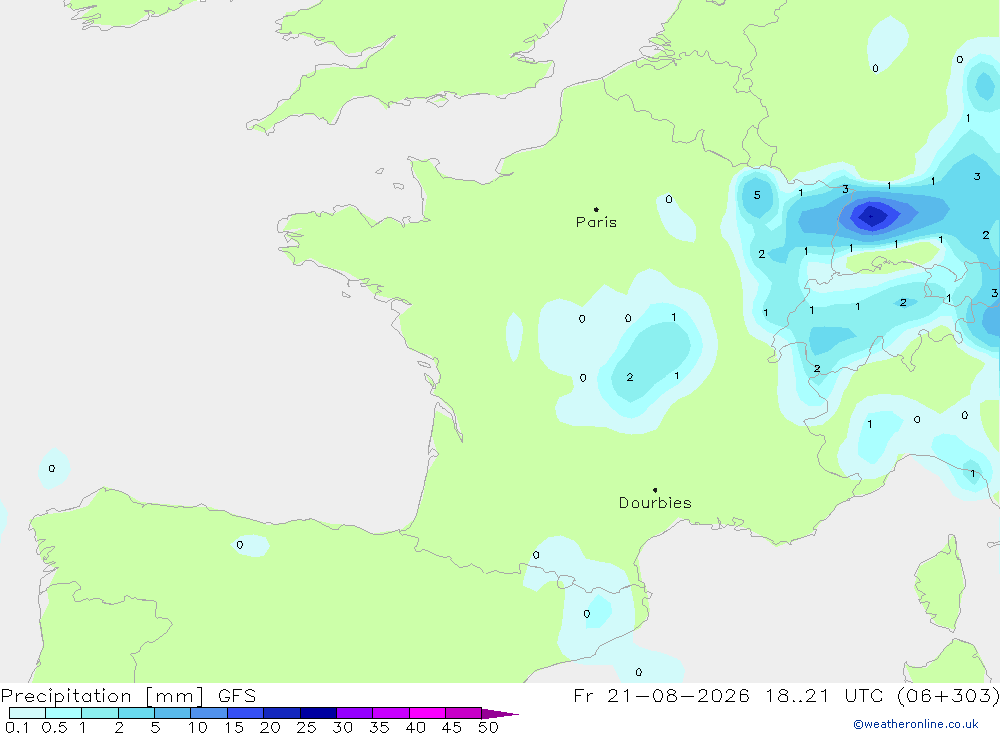This screenshot has height=733, width=1000.
Task: Click the 20 to 25 mm dark blue swatch
Action: coord(281,713)
